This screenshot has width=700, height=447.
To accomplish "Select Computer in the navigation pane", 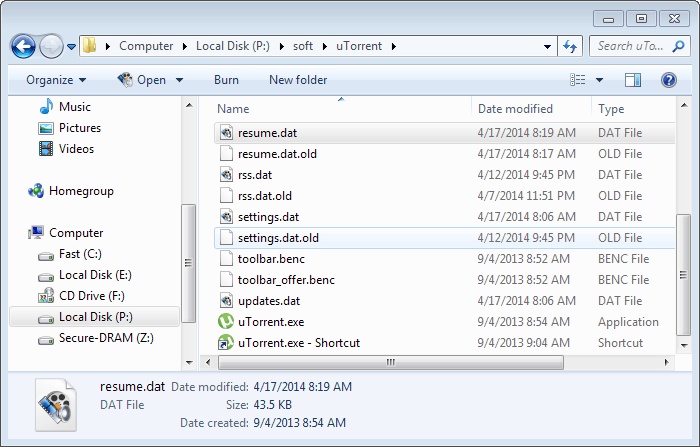I will tap(76, 233).
